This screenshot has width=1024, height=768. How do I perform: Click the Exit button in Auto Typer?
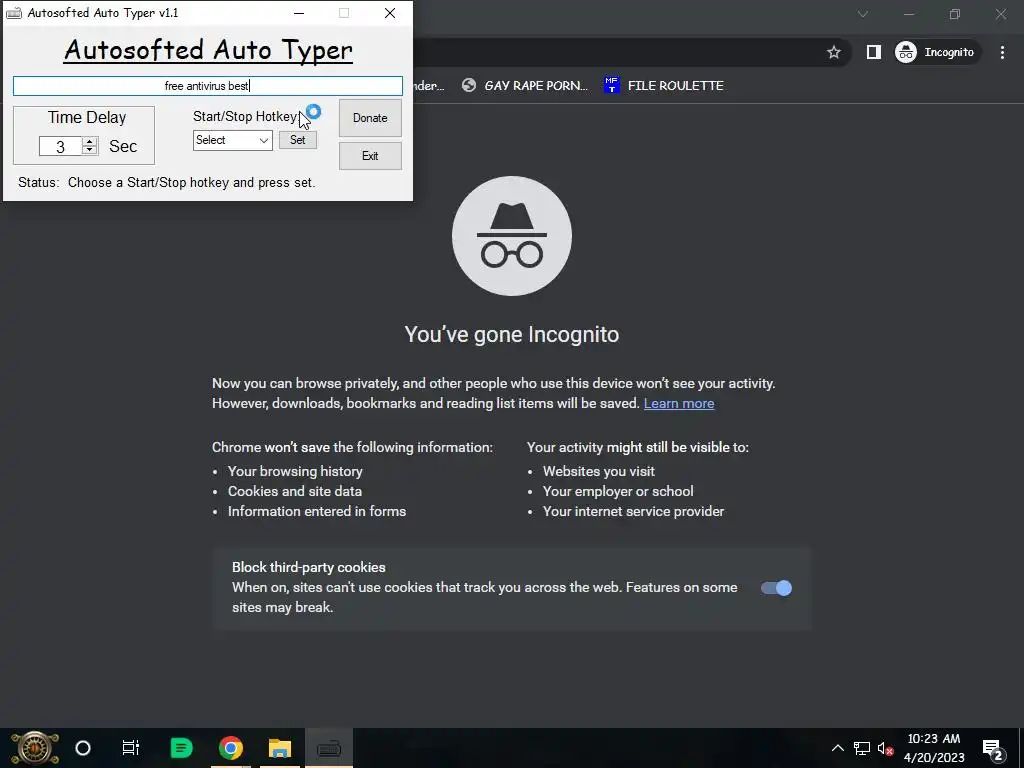point(370,156)
